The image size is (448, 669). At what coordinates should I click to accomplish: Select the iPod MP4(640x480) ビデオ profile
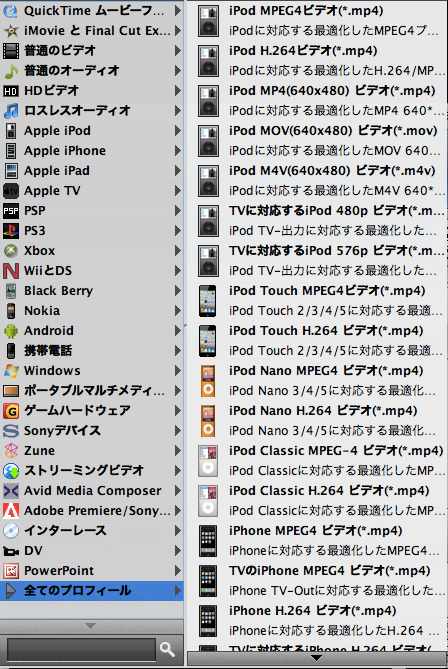[x=318, y=101]
